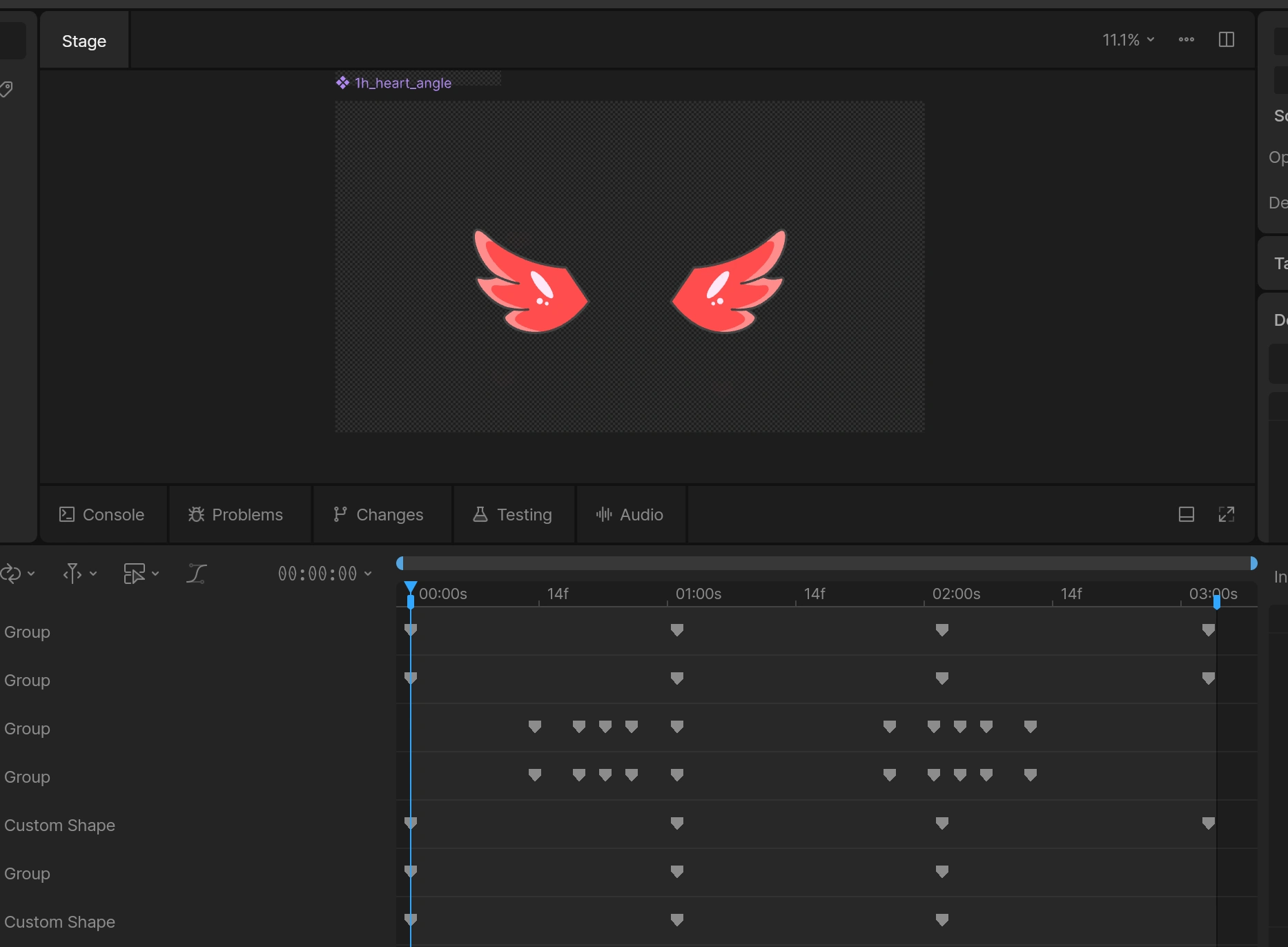Viewport: 1288px width, 947px height.
Task: Click the interpolation curve icon
Action: (x=196, y=574)
